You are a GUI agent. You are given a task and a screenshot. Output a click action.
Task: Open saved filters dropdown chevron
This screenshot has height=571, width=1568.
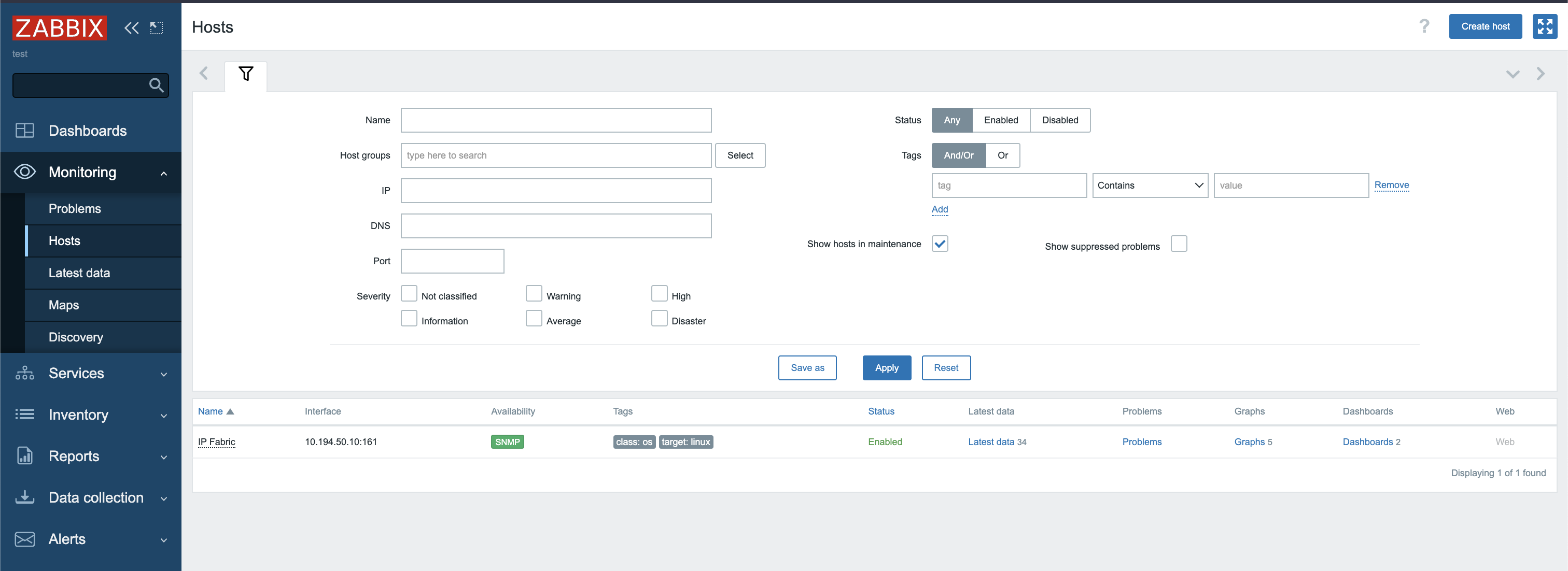[x=1513, y=74]
